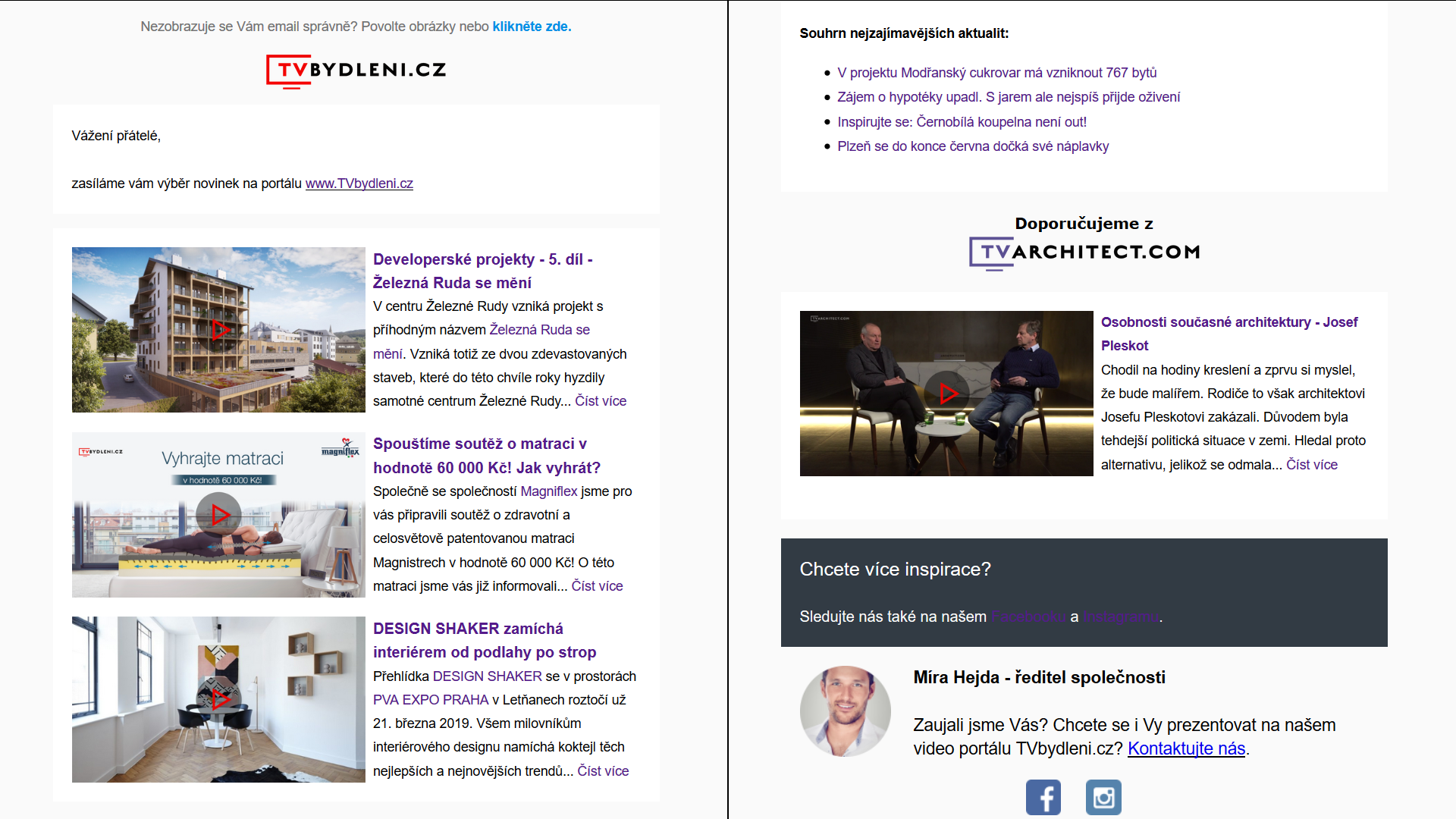
Task: Open the 'Černobílá koupelna není out' link
Action: point(962,122)
